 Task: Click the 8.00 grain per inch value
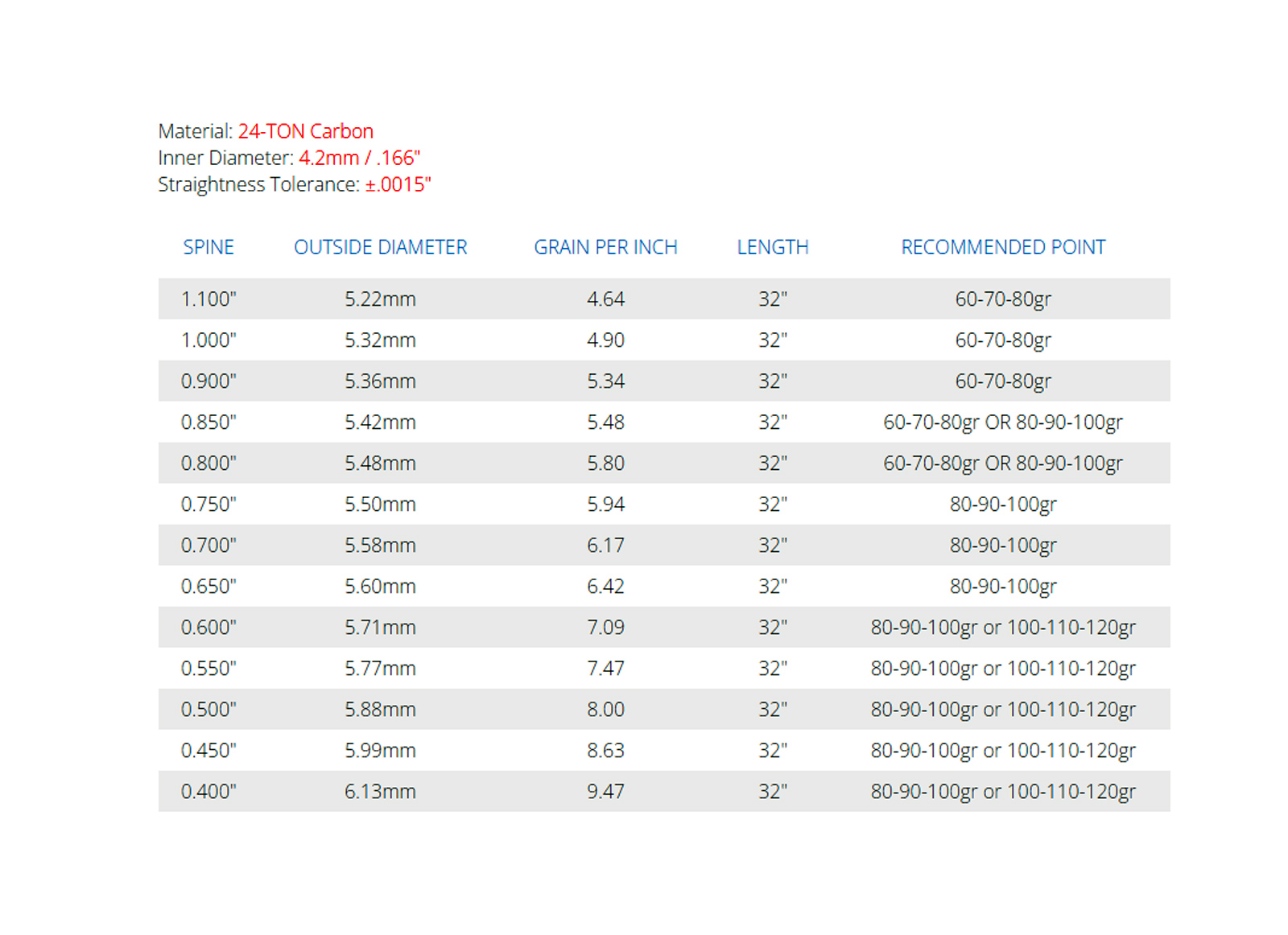(x=605, y=710)
